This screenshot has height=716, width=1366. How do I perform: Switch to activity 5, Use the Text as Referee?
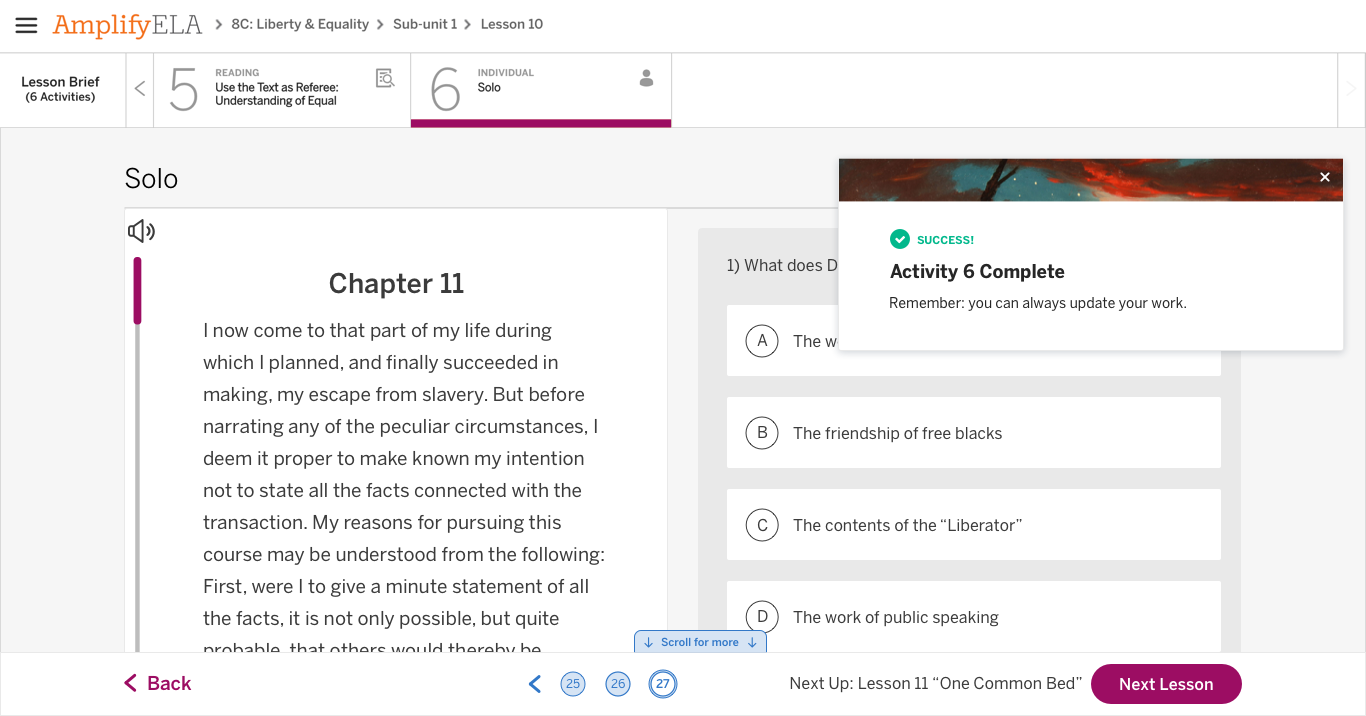click(x=282, y=89)
